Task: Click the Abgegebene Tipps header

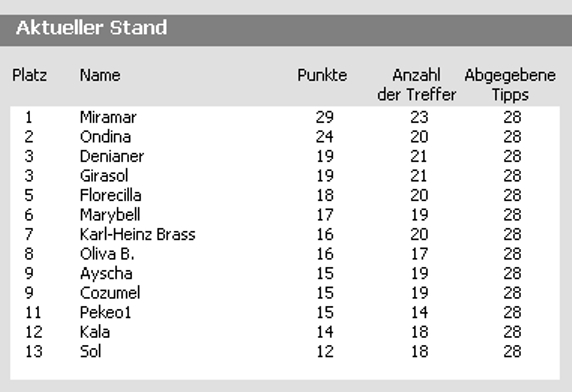Action: pyautogui.click(x=510, y=85)
